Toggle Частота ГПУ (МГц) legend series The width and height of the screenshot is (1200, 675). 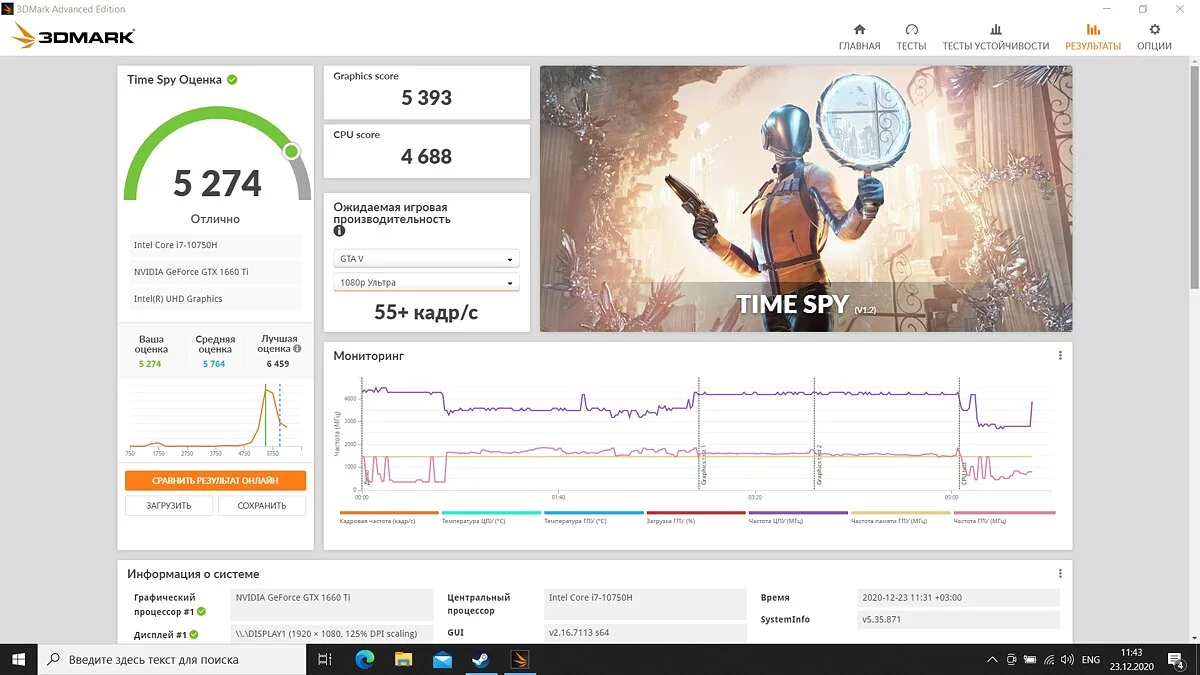(x=1004, y=518)
